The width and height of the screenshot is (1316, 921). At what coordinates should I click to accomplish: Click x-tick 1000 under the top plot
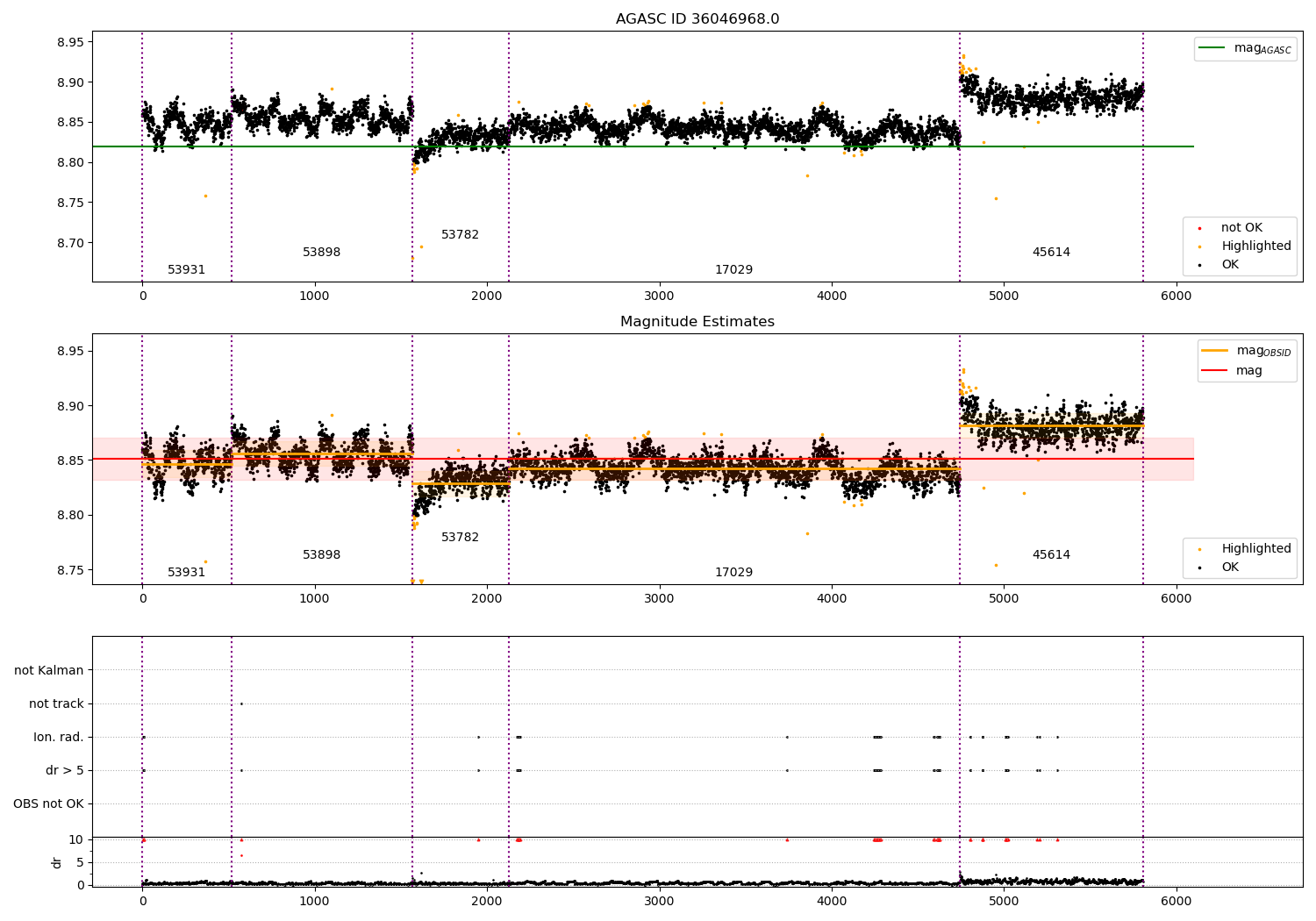point(314,296)
